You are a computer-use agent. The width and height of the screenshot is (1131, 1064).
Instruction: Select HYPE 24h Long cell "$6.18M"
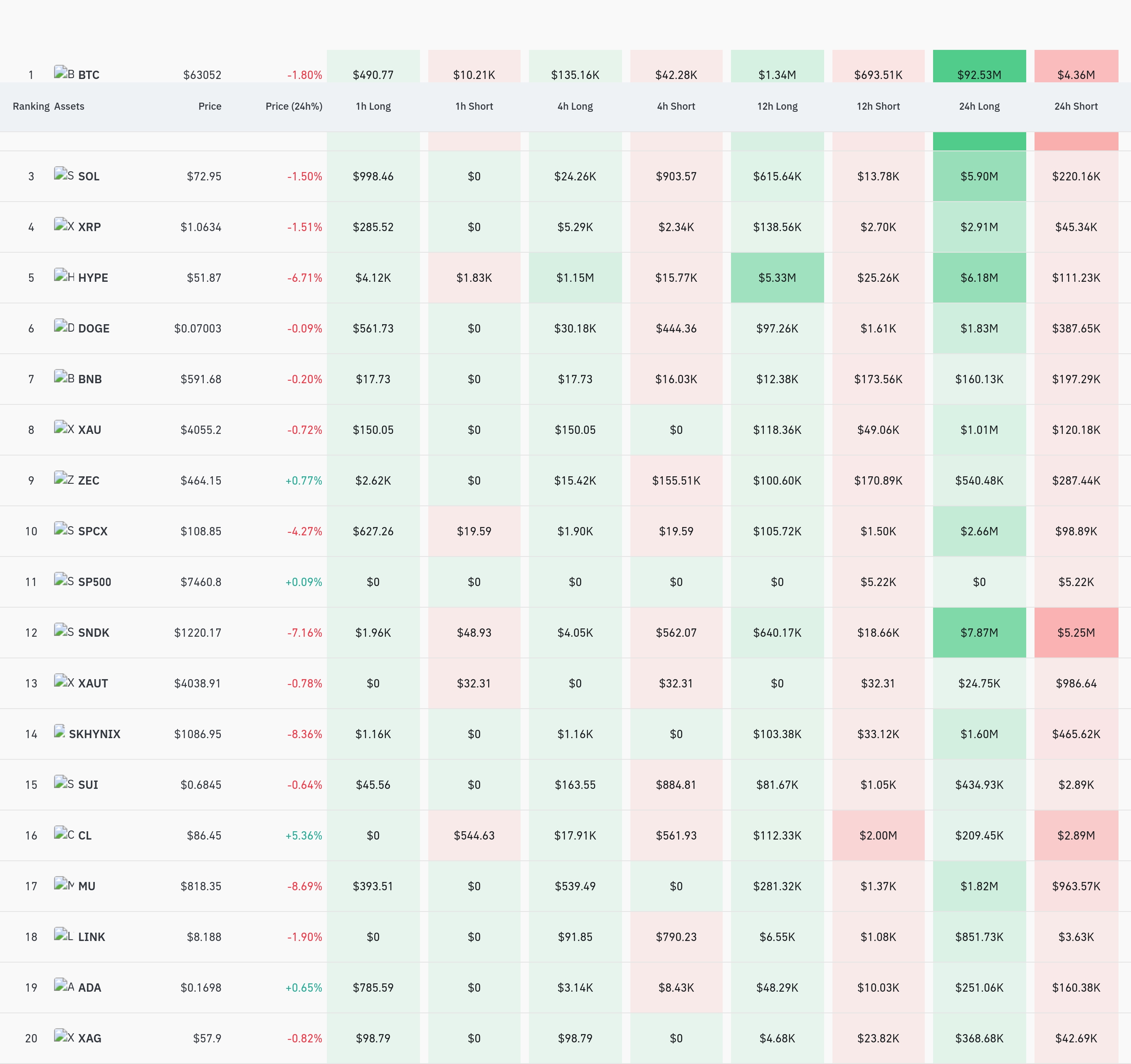pyautogui.click(x=980, y=278)
